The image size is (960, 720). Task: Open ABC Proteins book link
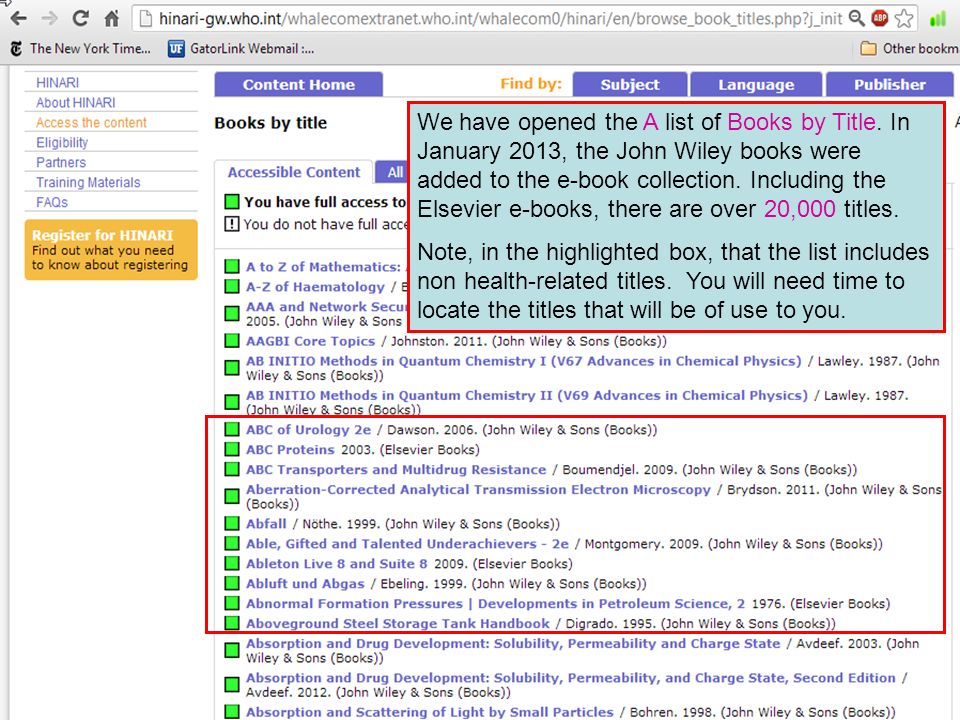(x=290, y=449)
